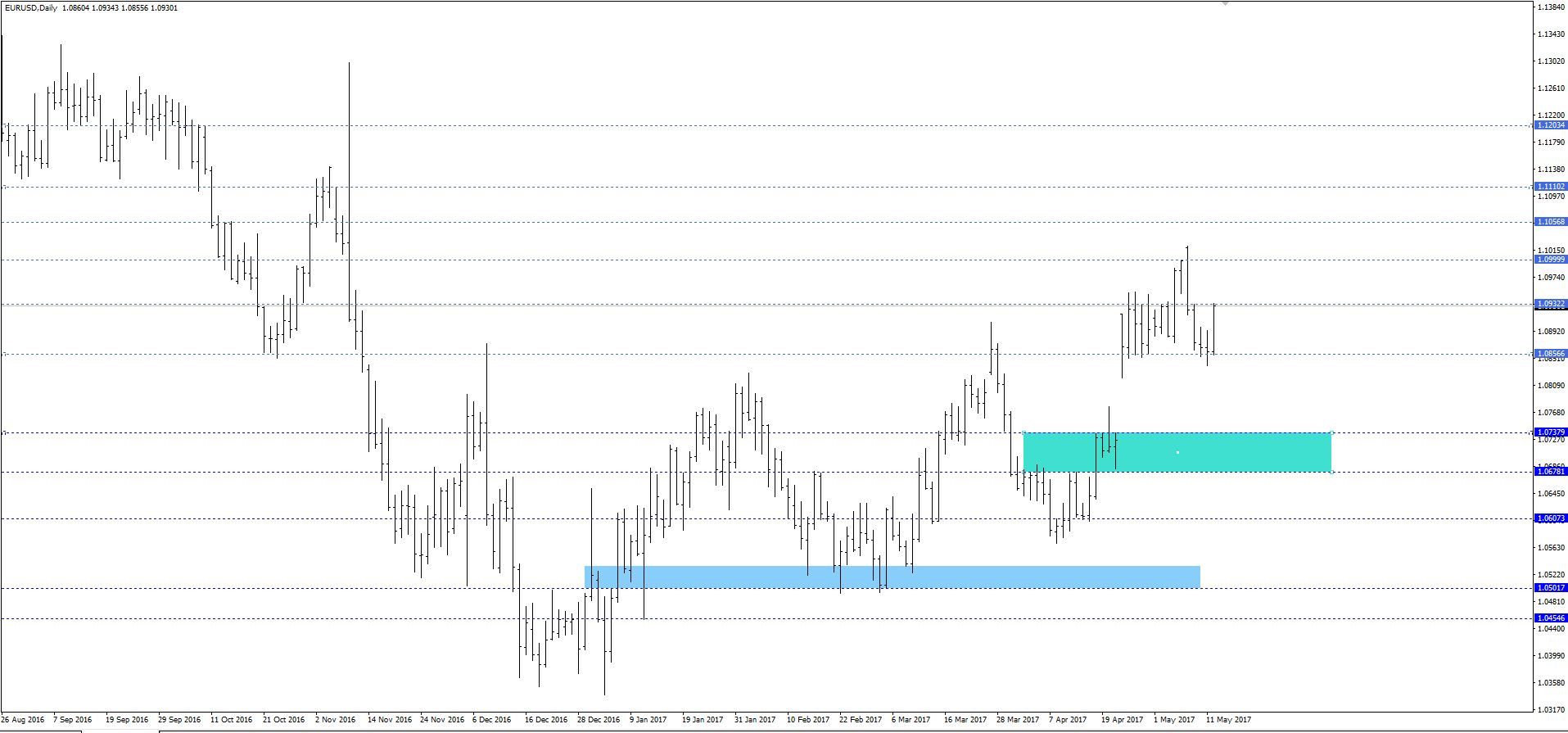This screenshot has height=733, width=1568.
Task: Click the 1.07379 price level label
Action: coord(1550,432)
